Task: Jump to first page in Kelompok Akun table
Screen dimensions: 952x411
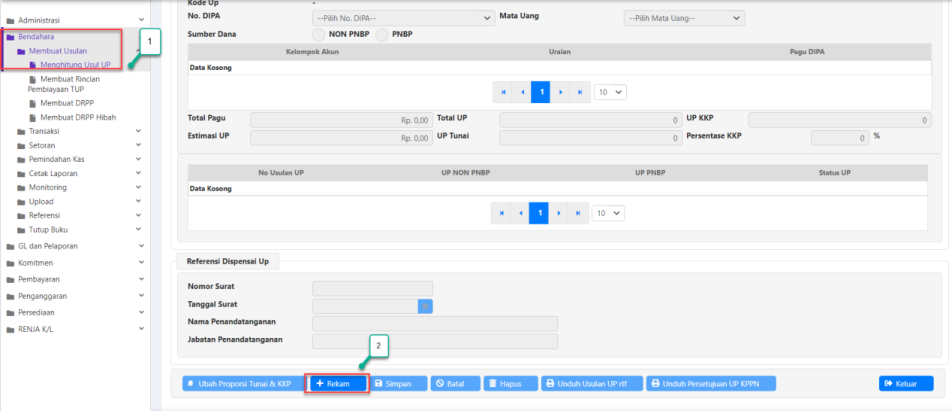Action: pyautogui.click(x=503, y=91)
